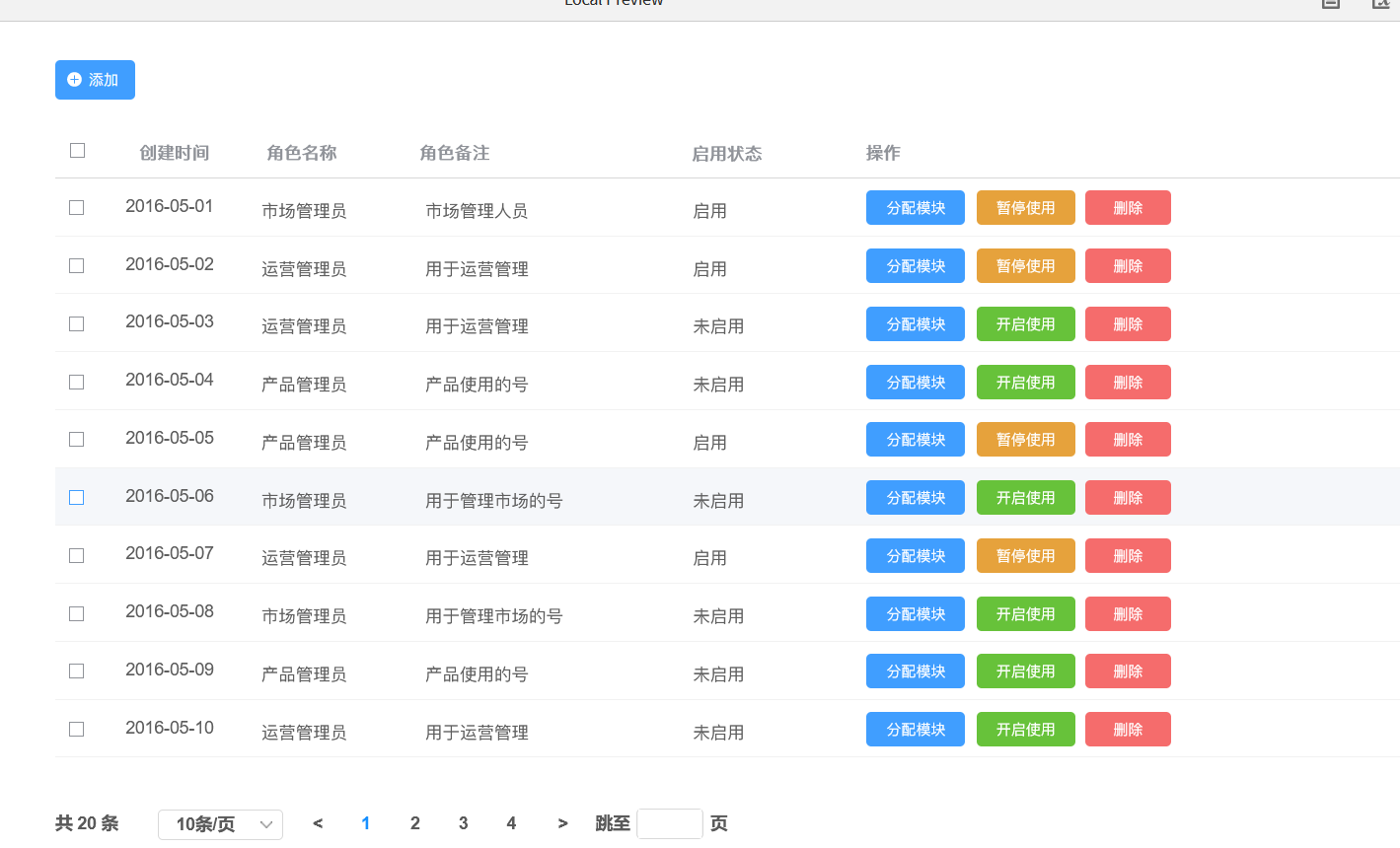Check the row dated 2016-05-05
The height and width of the screenshot is (848, 1400).
76,440
